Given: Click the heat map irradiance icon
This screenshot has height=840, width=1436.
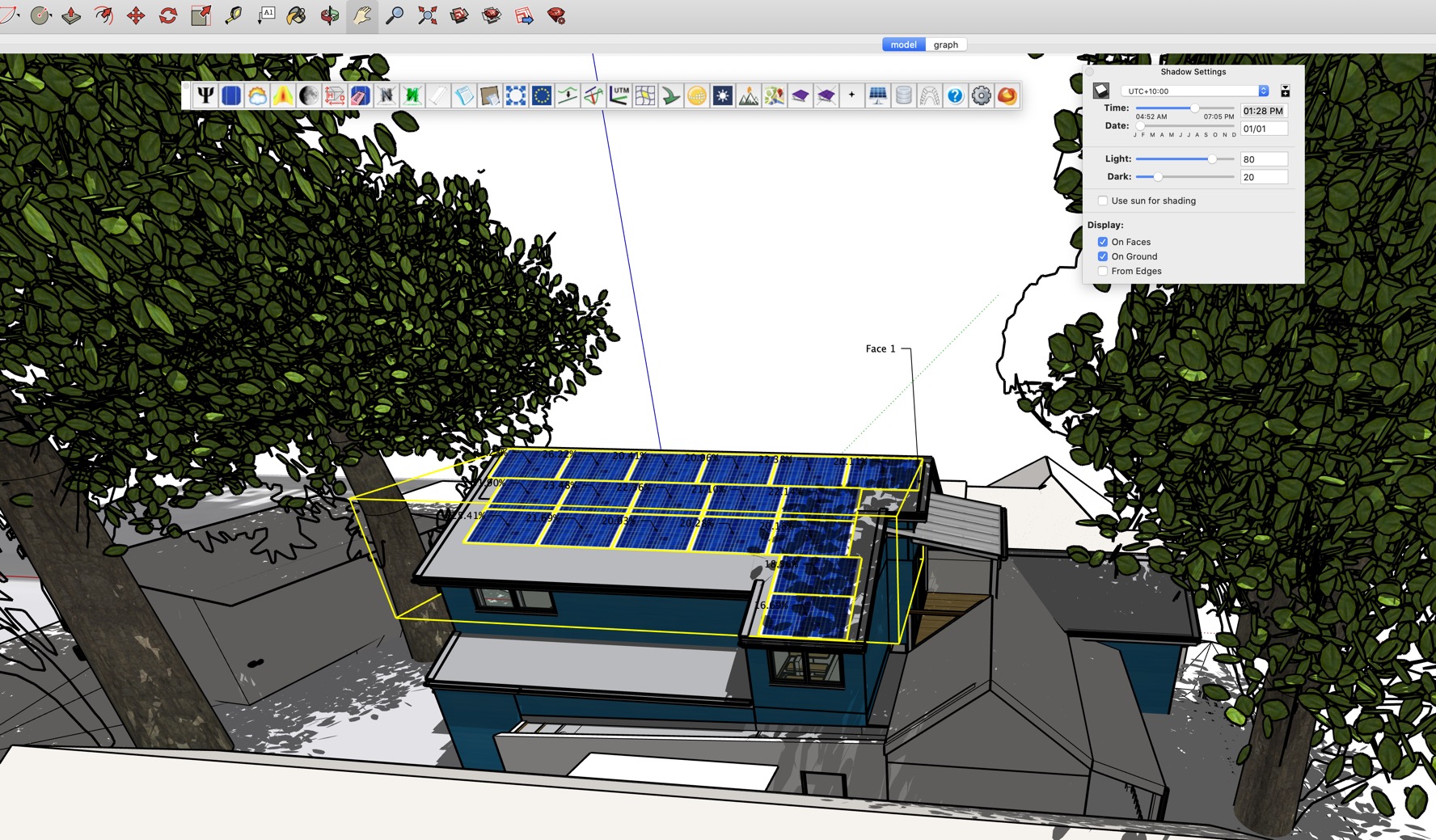Looking at the screenshot, I should (283, 95).
